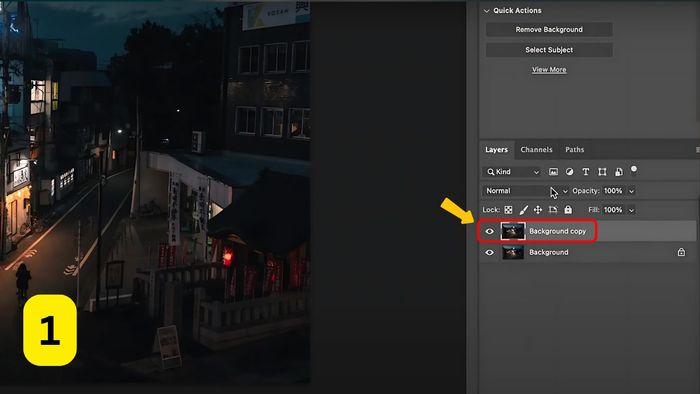
Task: Filter layers by smart objects icon
Action: coord(619,172)
